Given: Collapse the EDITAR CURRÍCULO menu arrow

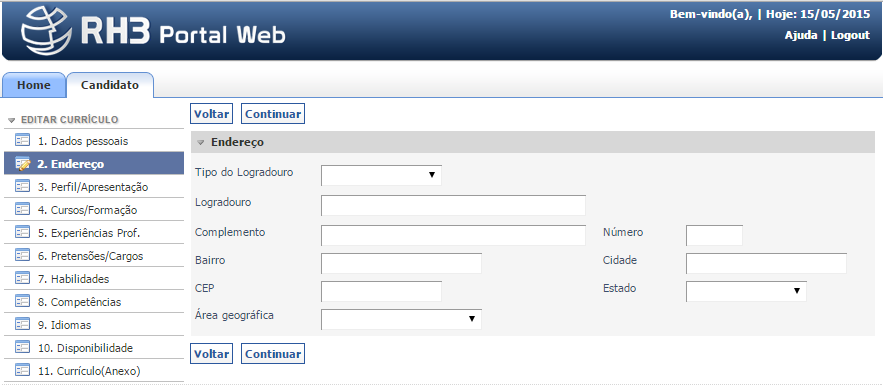Looking at the screenshot, I should click(x=11, y=120).
